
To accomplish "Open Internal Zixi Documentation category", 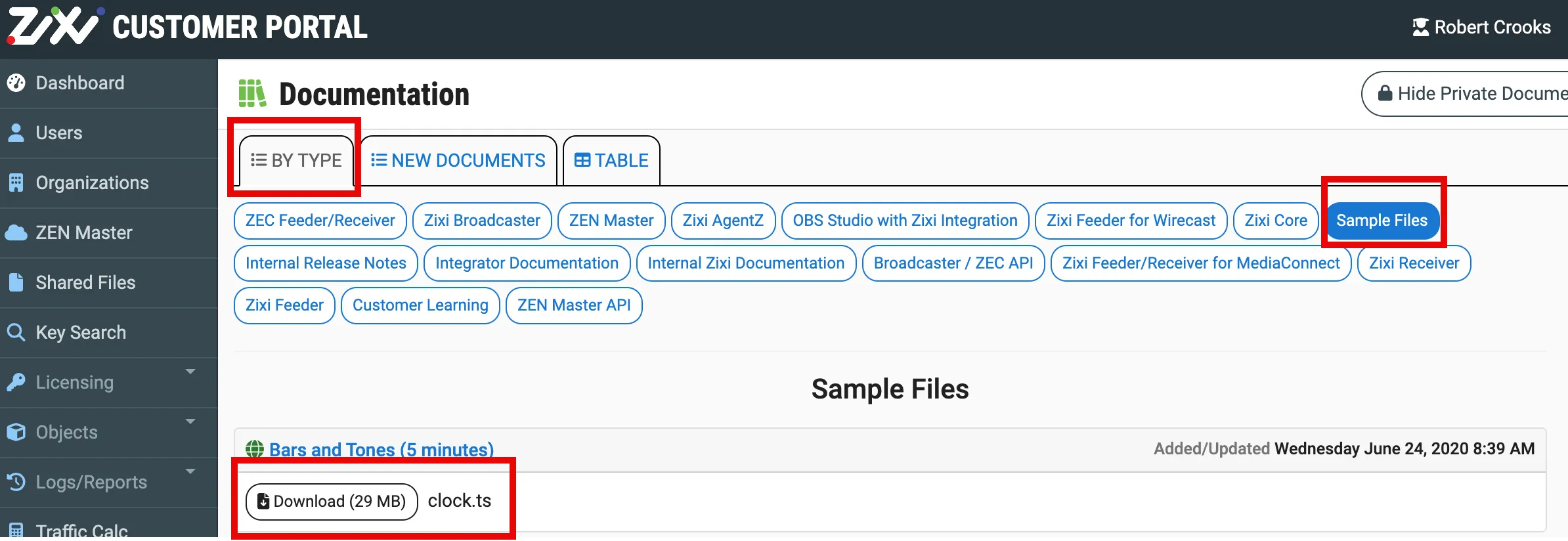I will tap(746, 263).
